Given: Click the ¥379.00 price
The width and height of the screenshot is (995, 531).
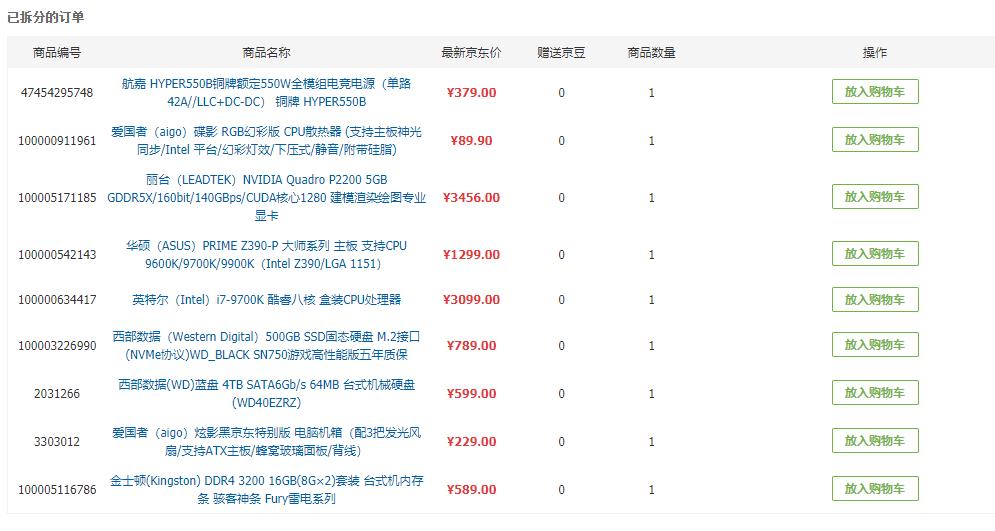Looking at the screenshot, I should pyautogui.click(x=471, y=93).
